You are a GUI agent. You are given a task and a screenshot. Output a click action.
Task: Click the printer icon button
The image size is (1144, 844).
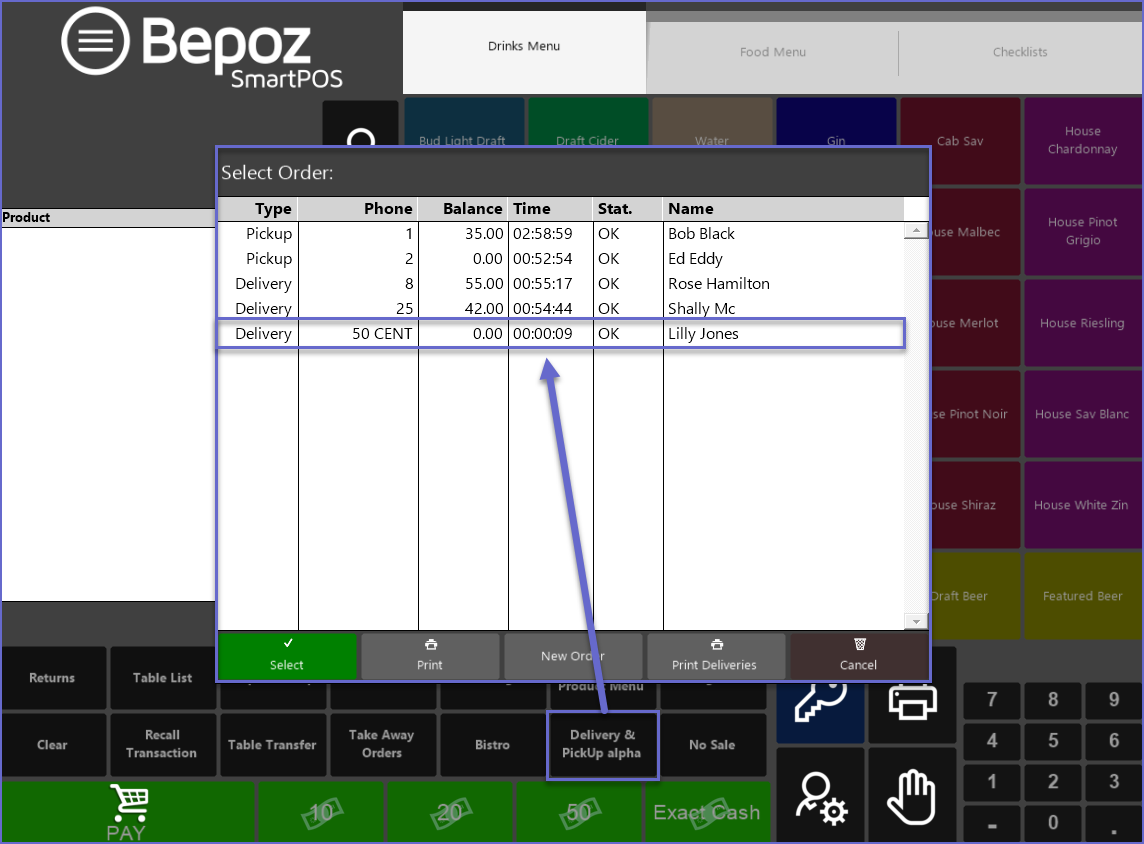tap(911, 700)
